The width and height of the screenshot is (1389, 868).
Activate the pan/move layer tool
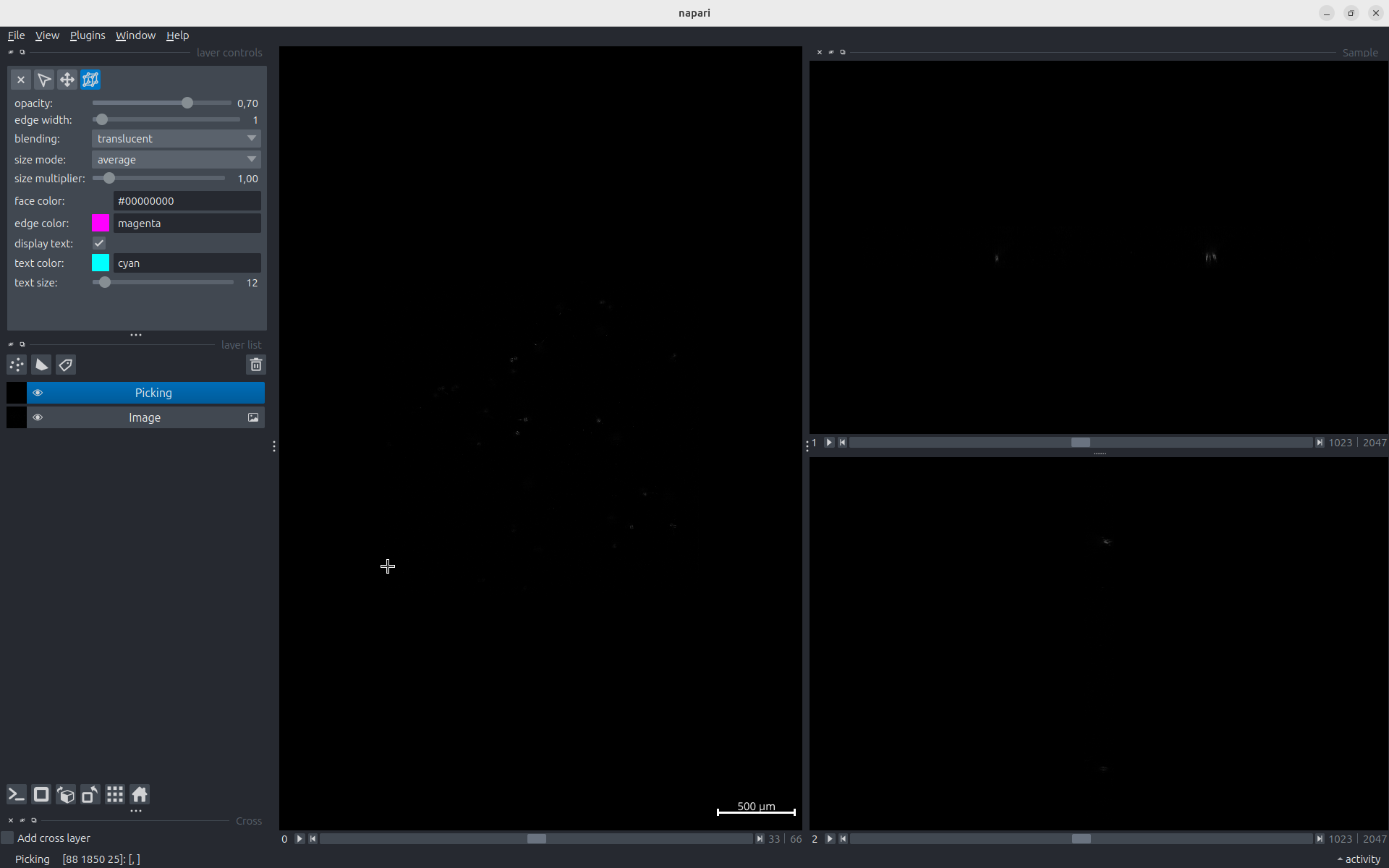[x=67, y=80]
